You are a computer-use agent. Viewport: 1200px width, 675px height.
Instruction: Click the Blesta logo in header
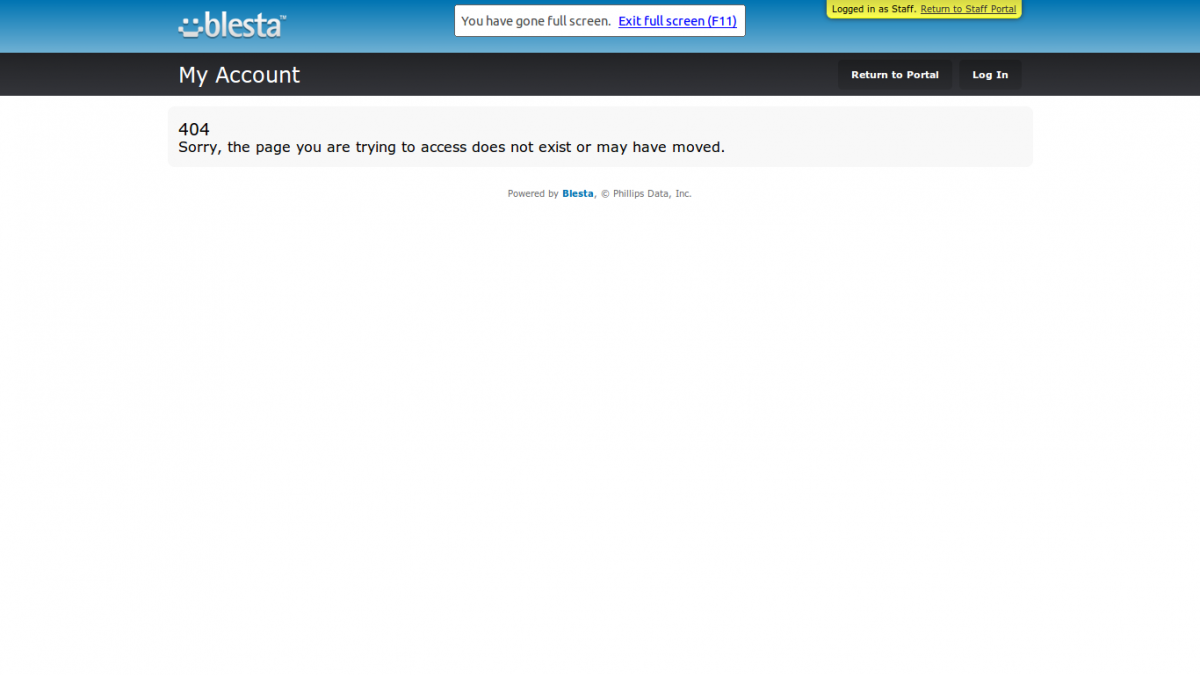tap(232, 25)
